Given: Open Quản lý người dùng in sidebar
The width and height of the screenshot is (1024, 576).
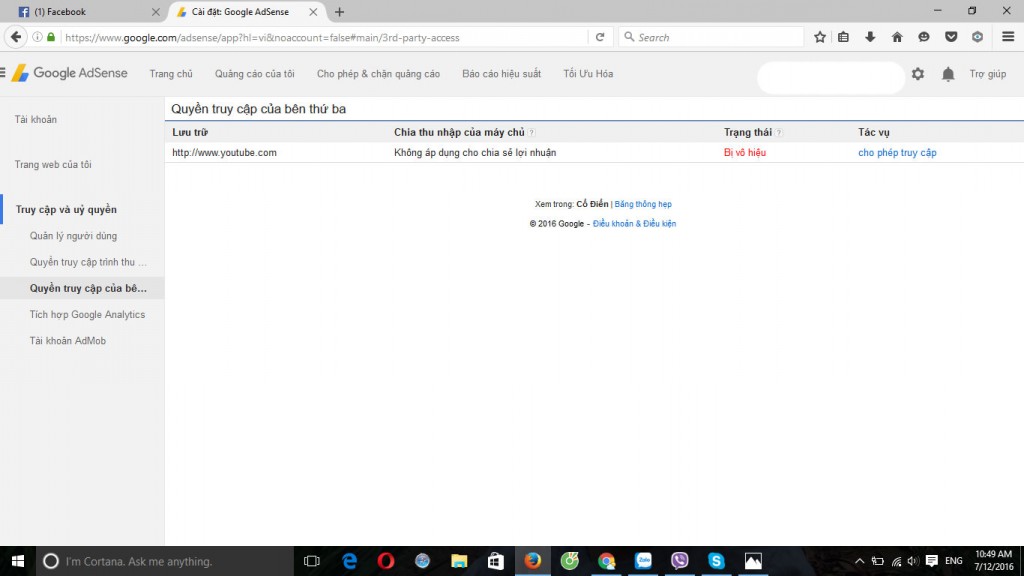Looking at the screenshot, I should click(x=73, y=236).
